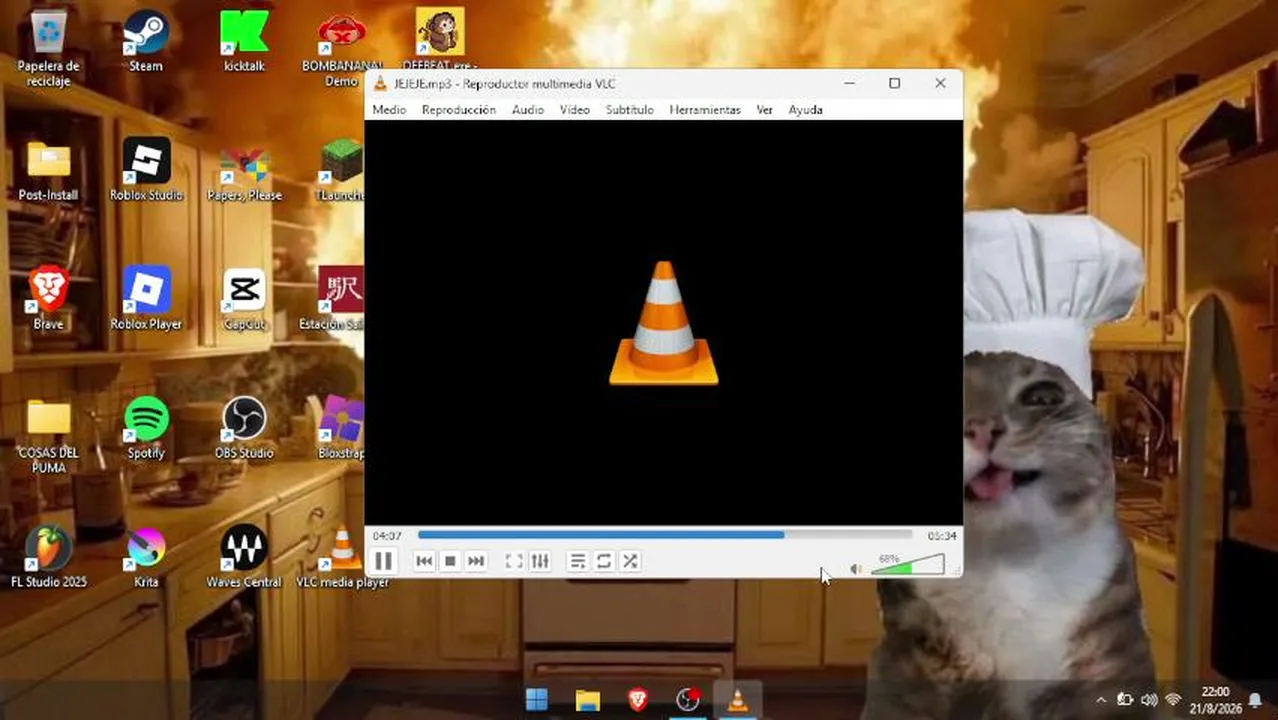Toggle the VLC playlist view
This screenshot has width=1278, height=720.
(578, 561)
